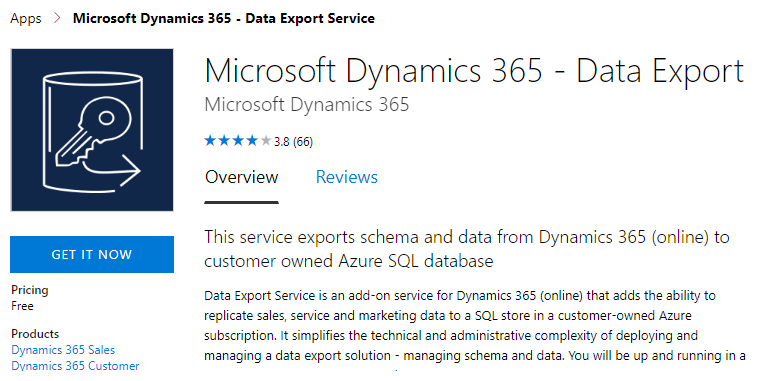Select the current page breadcrumb title
The image size is (760, 381).
223,18
